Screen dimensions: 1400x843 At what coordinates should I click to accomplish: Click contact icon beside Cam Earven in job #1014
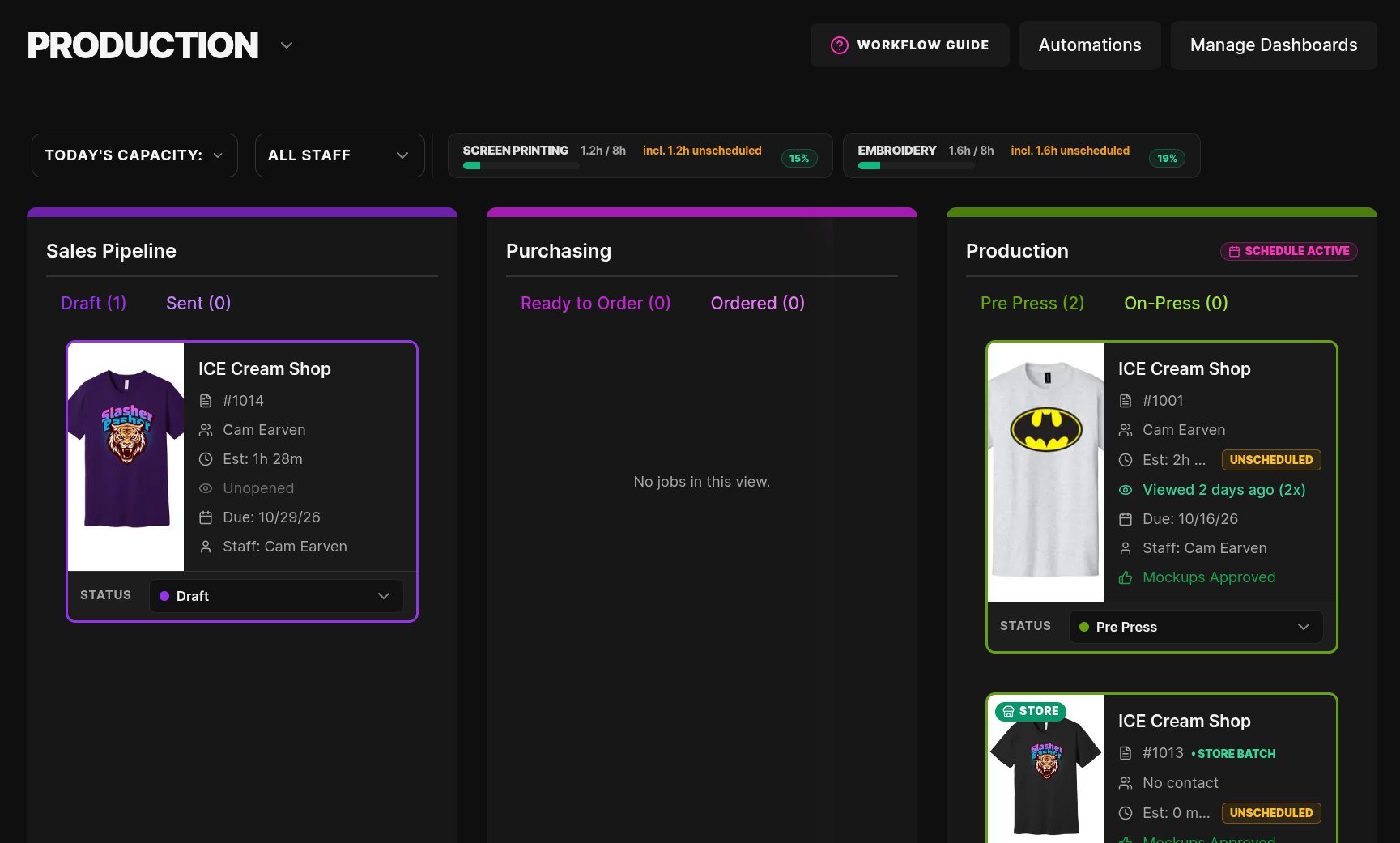[206, 430]
